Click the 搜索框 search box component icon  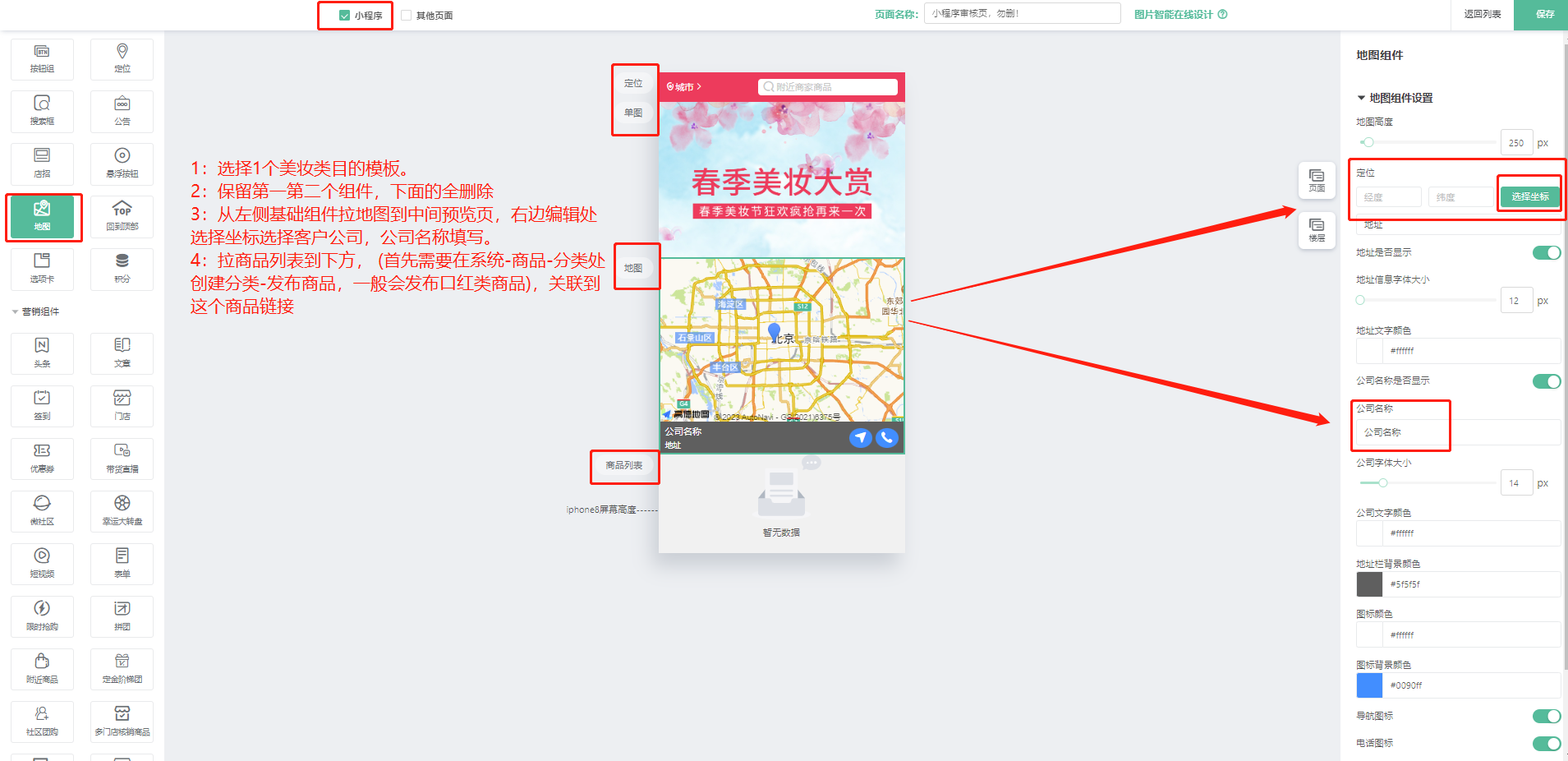(x=42, y=111)
